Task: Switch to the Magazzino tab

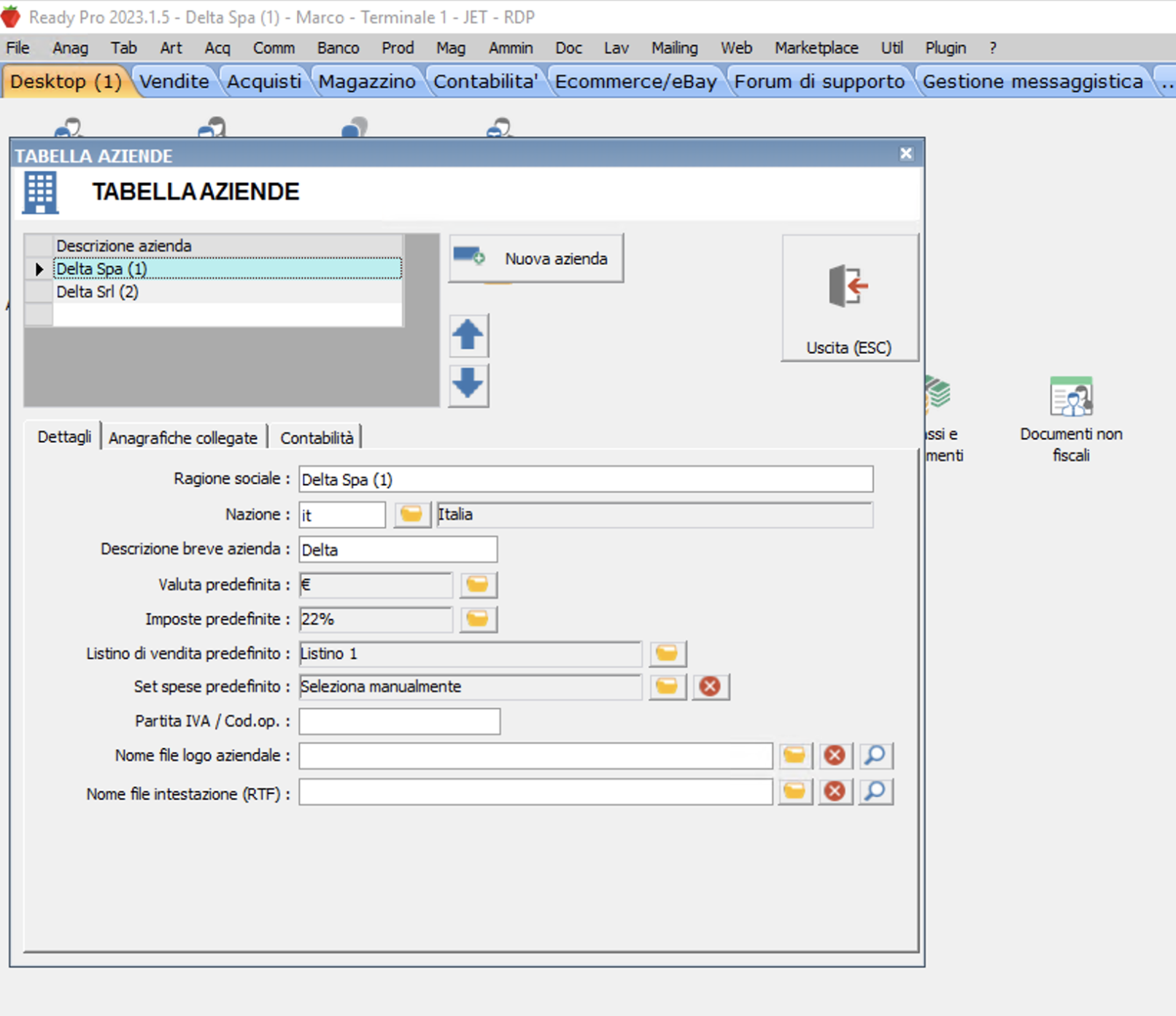Action: 367,81
